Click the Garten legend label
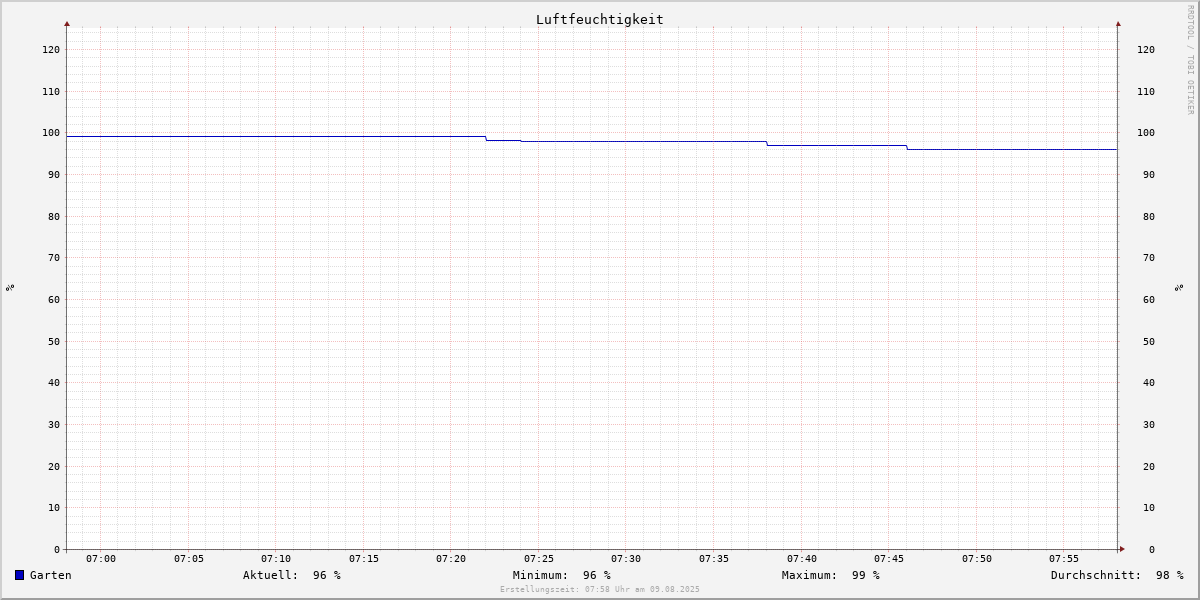 [51, 575]
